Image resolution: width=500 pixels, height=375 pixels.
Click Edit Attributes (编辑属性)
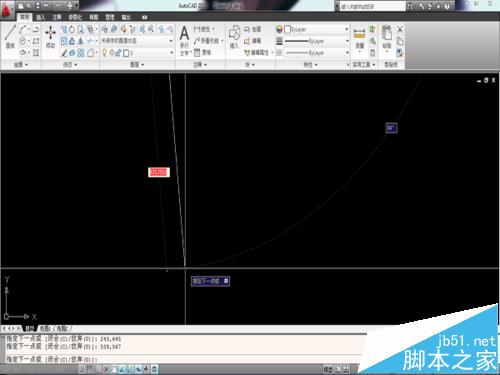click(x=258, y=52)
